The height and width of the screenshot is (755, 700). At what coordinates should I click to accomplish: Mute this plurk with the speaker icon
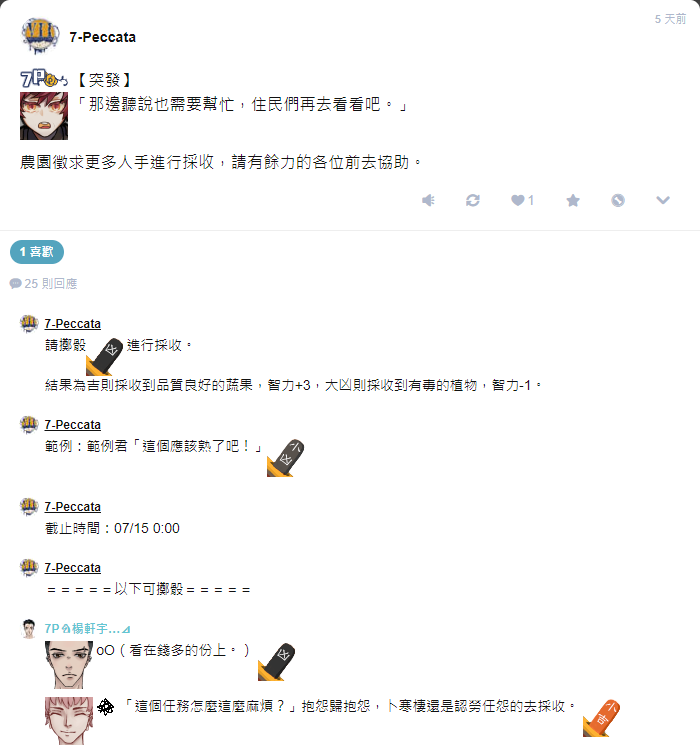[428, 200]
